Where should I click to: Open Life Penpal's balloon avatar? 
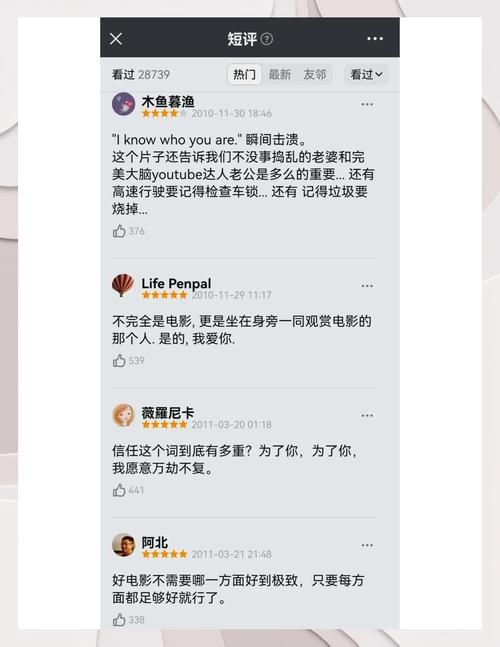(x=123, y=286)
